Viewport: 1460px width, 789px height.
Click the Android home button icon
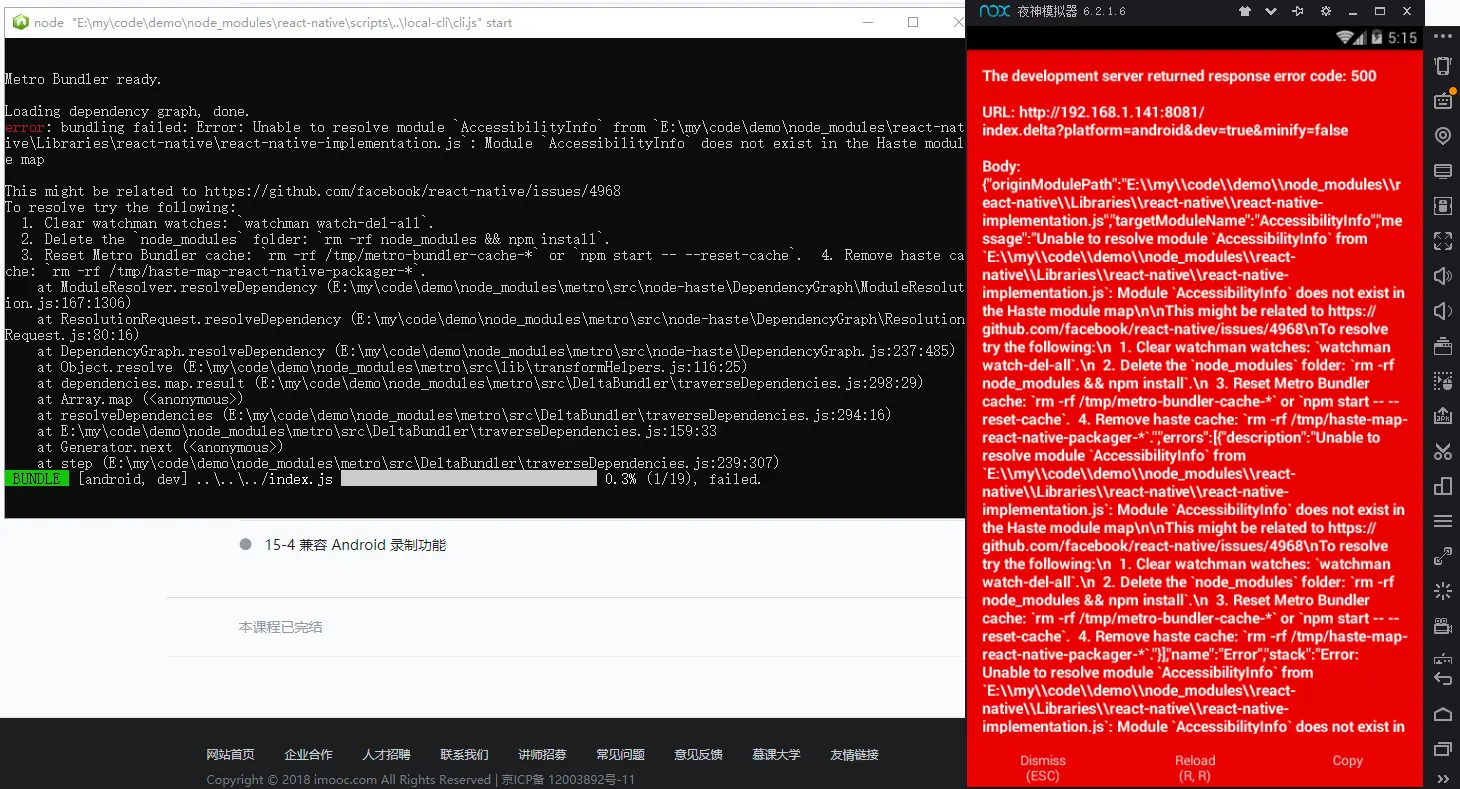tap(1443, 714)
